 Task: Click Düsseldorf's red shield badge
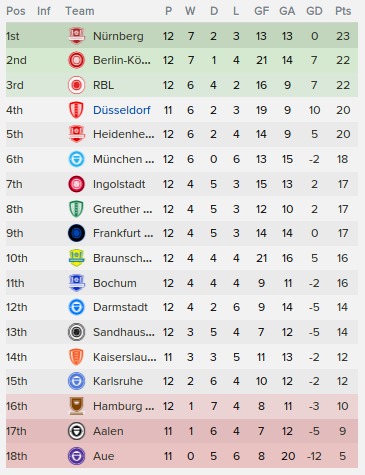76,110
